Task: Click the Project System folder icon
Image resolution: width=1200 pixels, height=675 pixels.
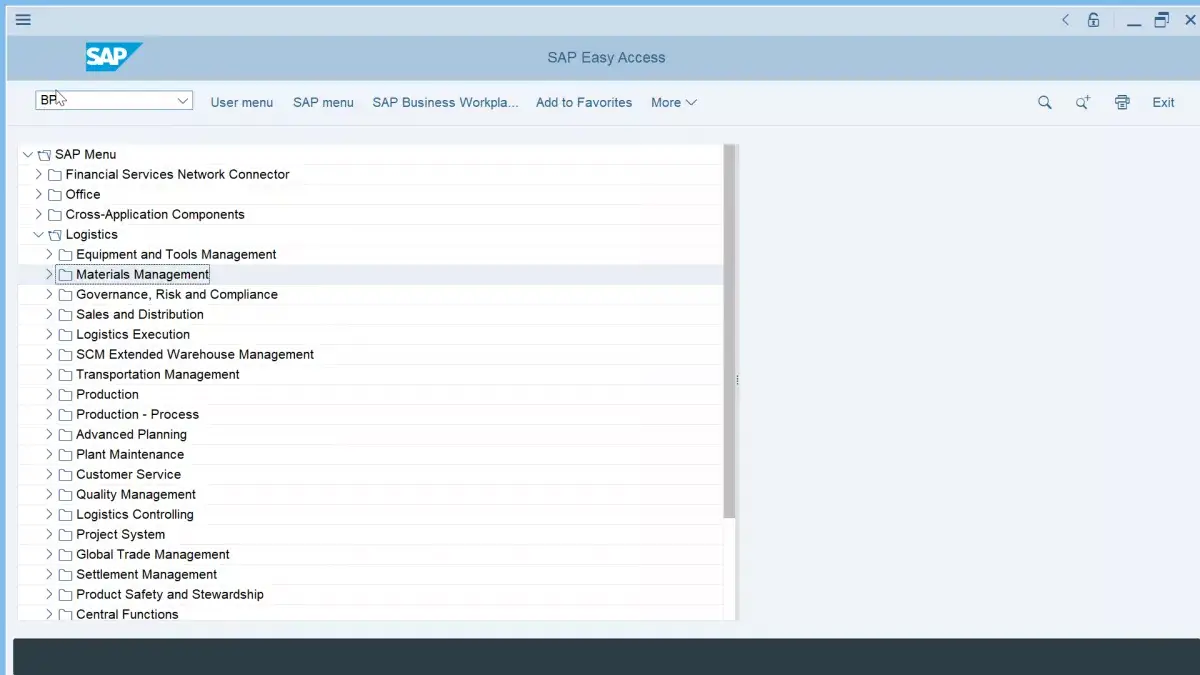Action: pyautogui.click(x=66, y=534)
